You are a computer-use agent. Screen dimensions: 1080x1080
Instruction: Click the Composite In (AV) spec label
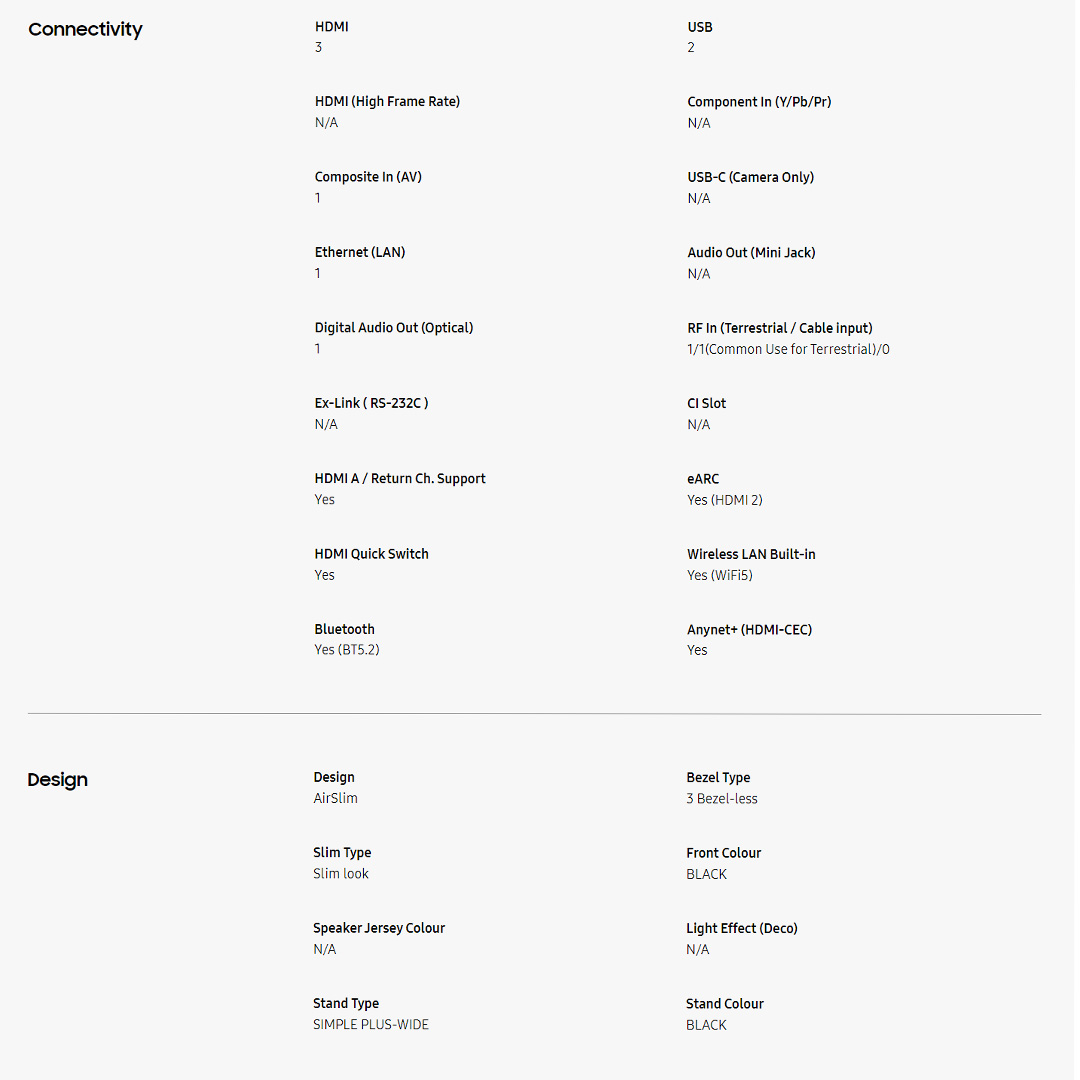(368, 177)
